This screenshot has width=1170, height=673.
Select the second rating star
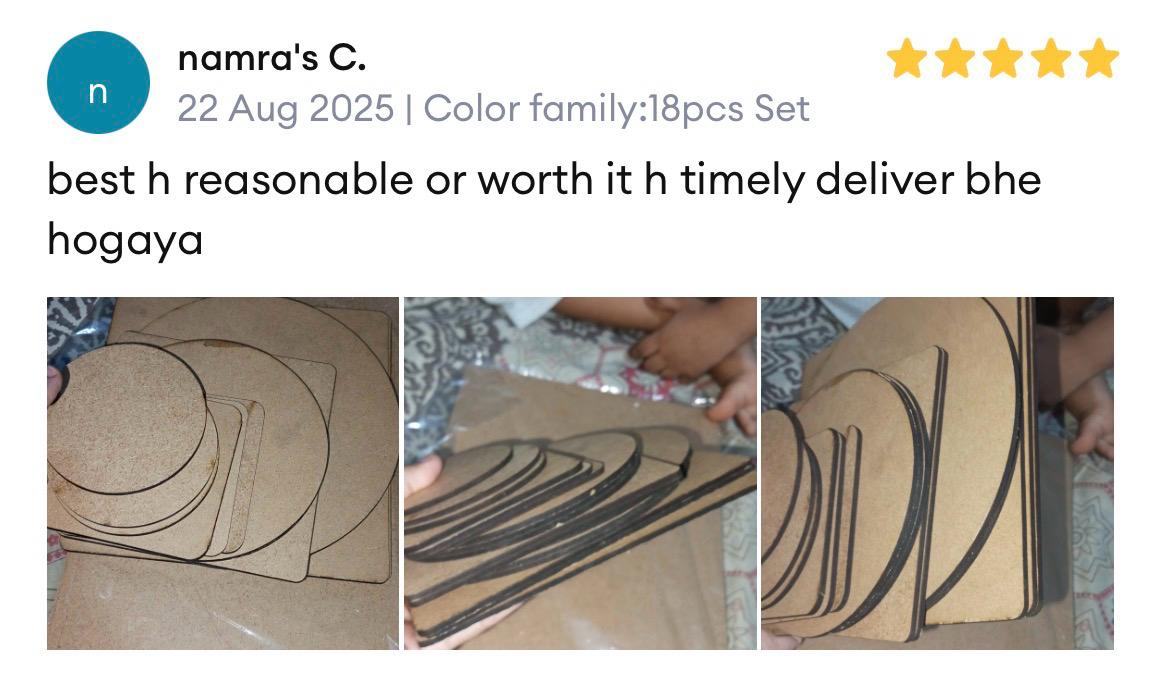(x=955, y=59)
